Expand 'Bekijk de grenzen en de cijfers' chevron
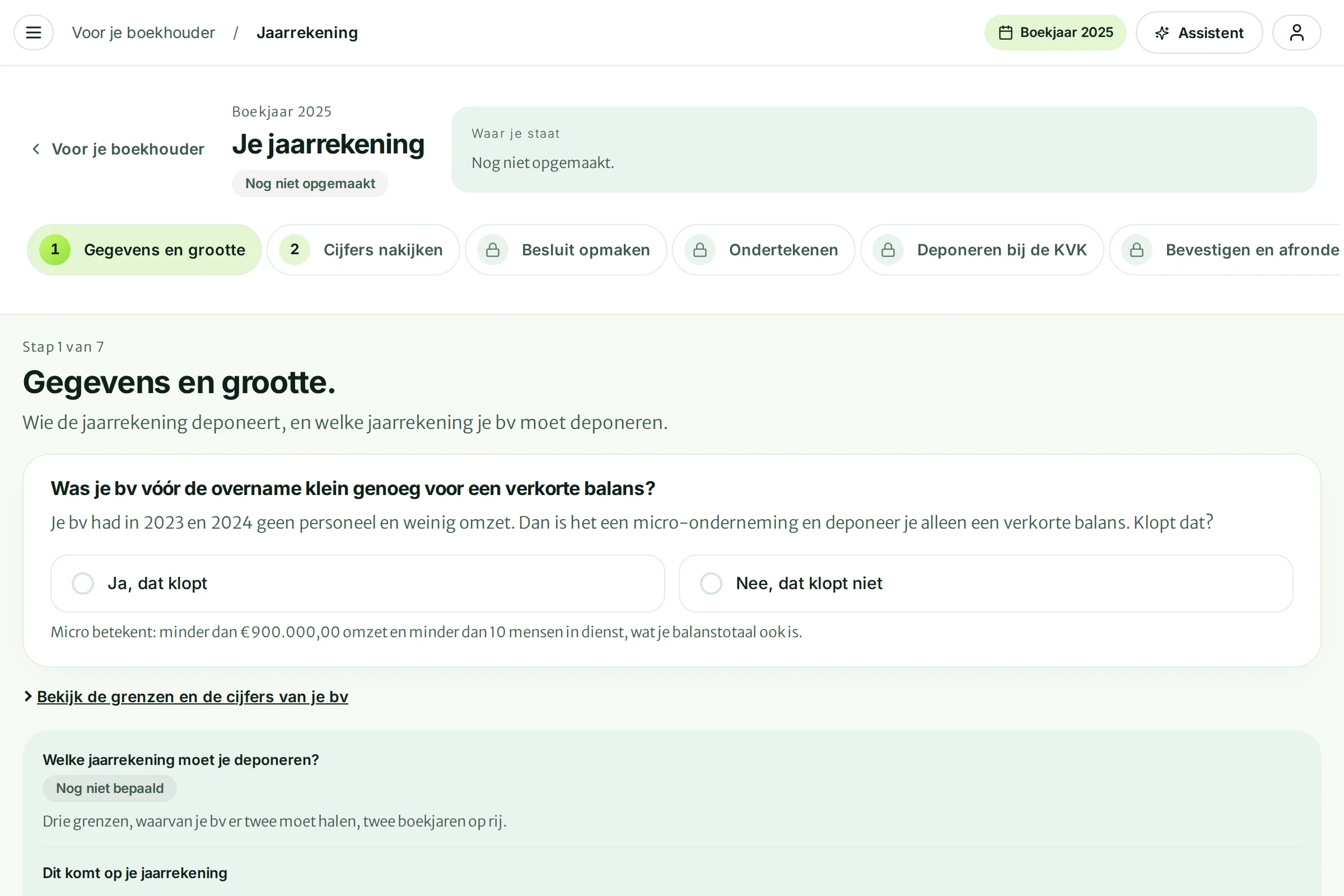The width and height of the screenshot is (1344, 896). point(28,696)
